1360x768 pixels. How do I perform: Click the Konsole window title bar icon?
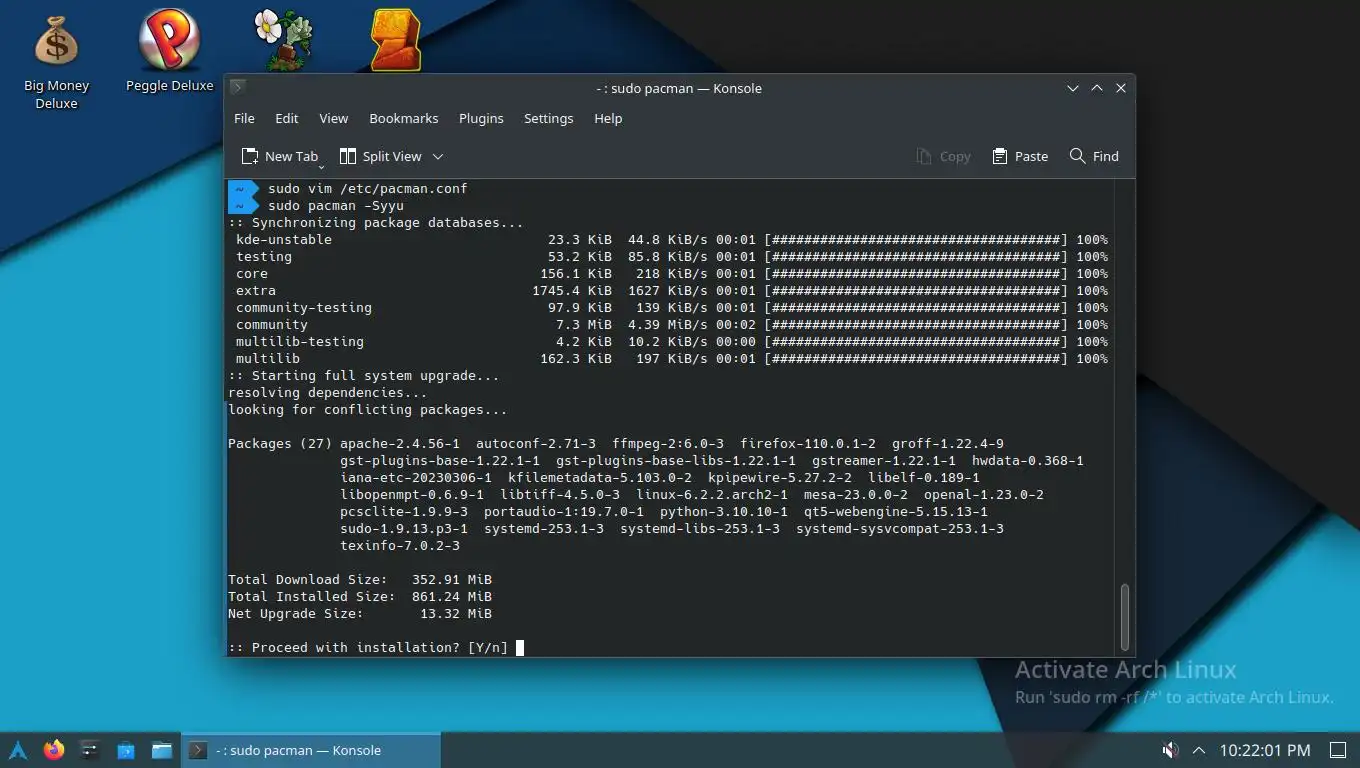coord(238,88)
